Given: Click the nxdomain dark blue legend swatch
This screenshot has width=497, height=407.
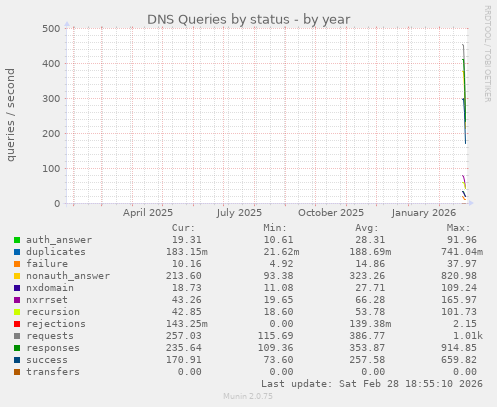Looking at the screenshot, I should [x=17, y=288].
